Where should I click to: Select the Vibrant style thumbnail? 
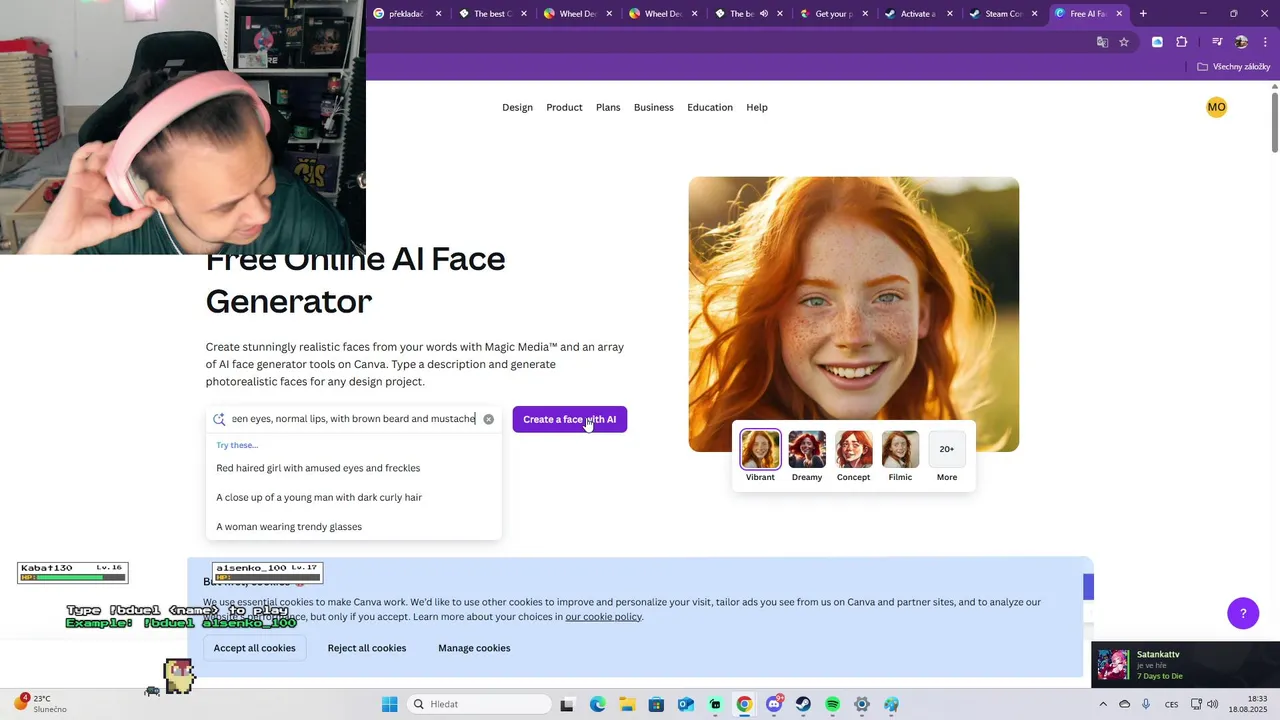point(760,450)
